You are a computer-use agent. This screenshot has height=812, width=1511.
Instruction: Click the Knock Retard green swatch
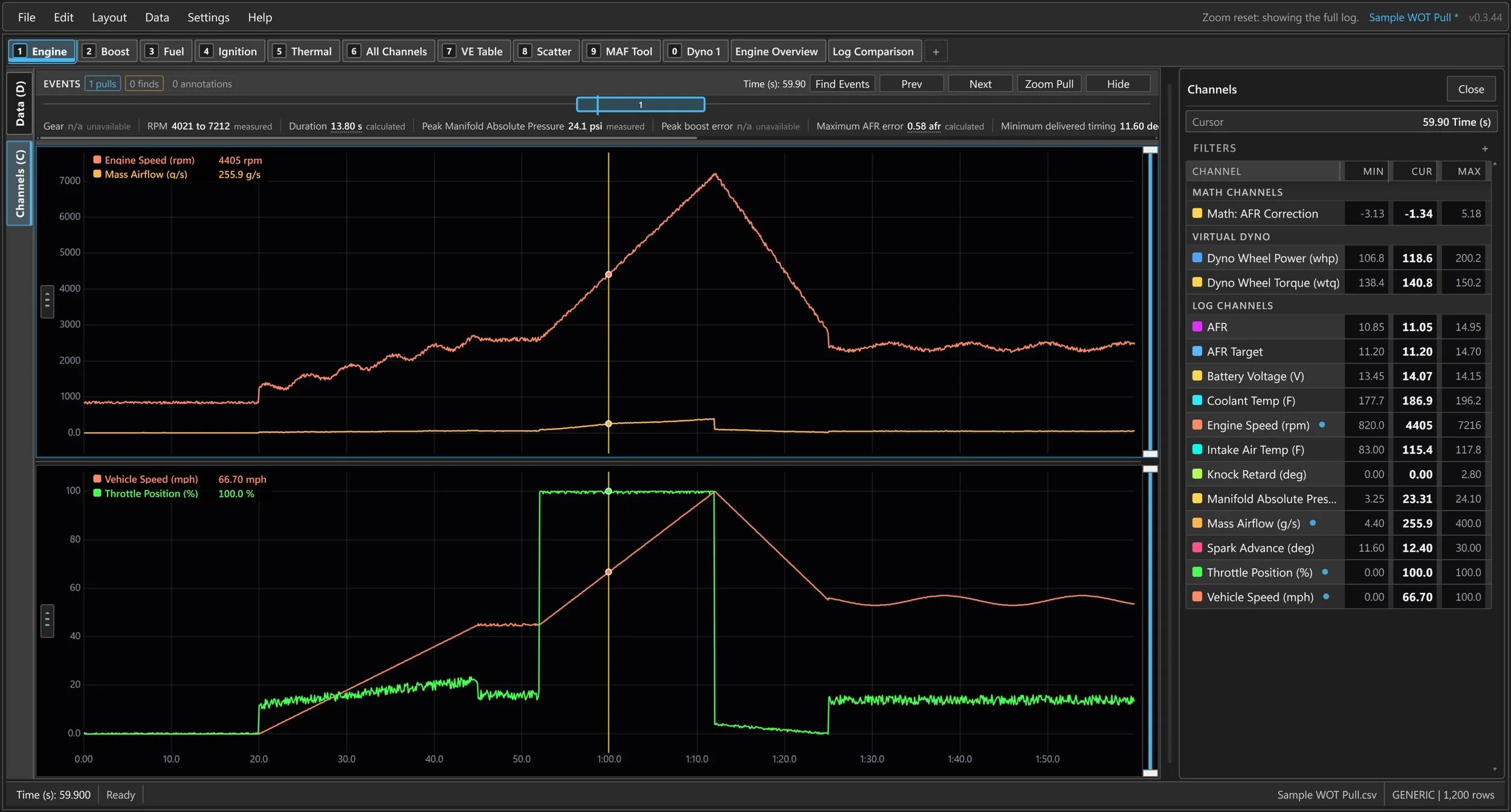click(x=1197, y=474)
